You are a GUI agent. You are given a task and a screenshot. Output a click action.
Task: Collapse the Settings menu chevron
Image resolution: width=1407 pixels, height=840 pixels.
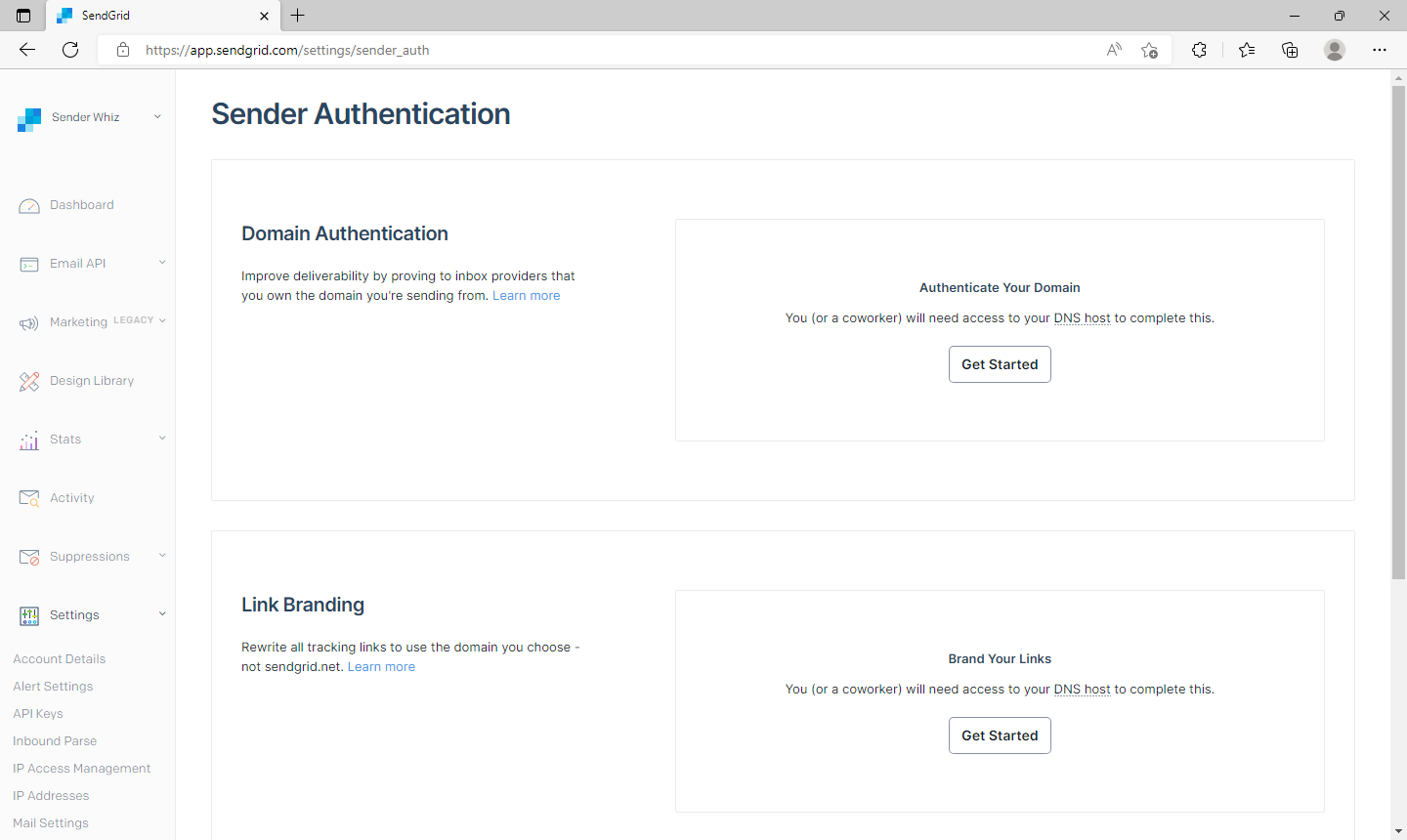click(162, 613)
